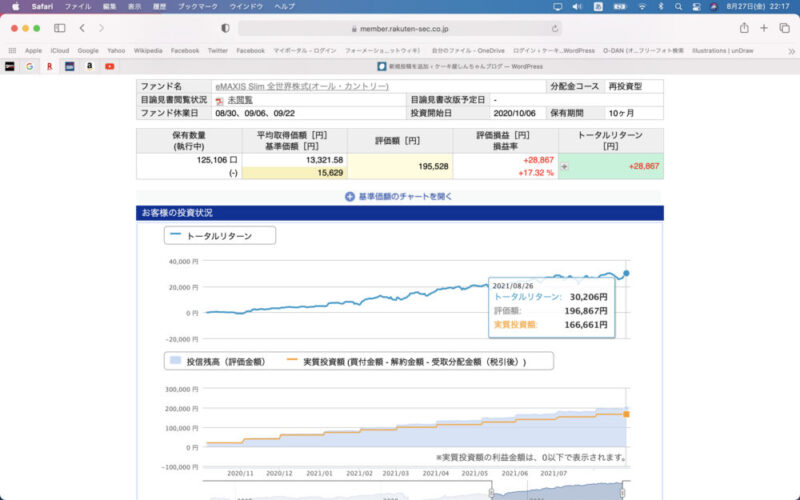Open the Apple bookmark
The width and height of the screenshot is (800, 500).
[33, 51]
